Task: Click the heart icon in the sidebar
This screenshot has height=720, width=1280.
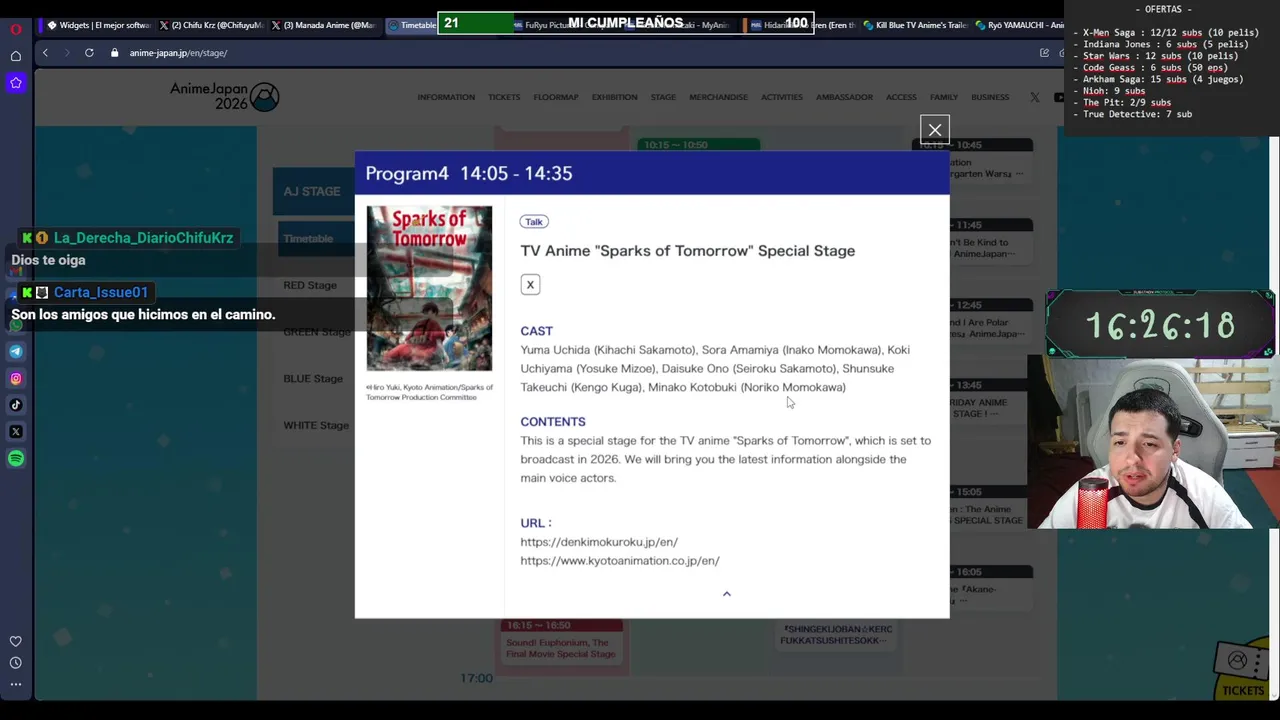Action: coord(16,641)
